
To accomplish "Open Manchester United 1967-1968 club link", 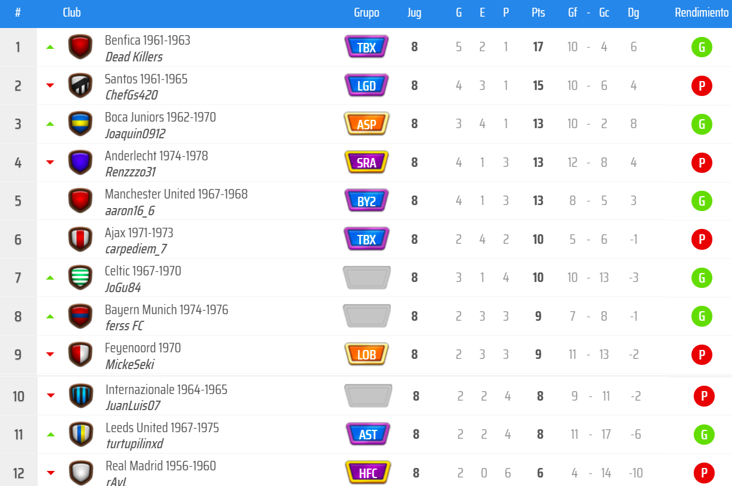I will pos(176,194).
